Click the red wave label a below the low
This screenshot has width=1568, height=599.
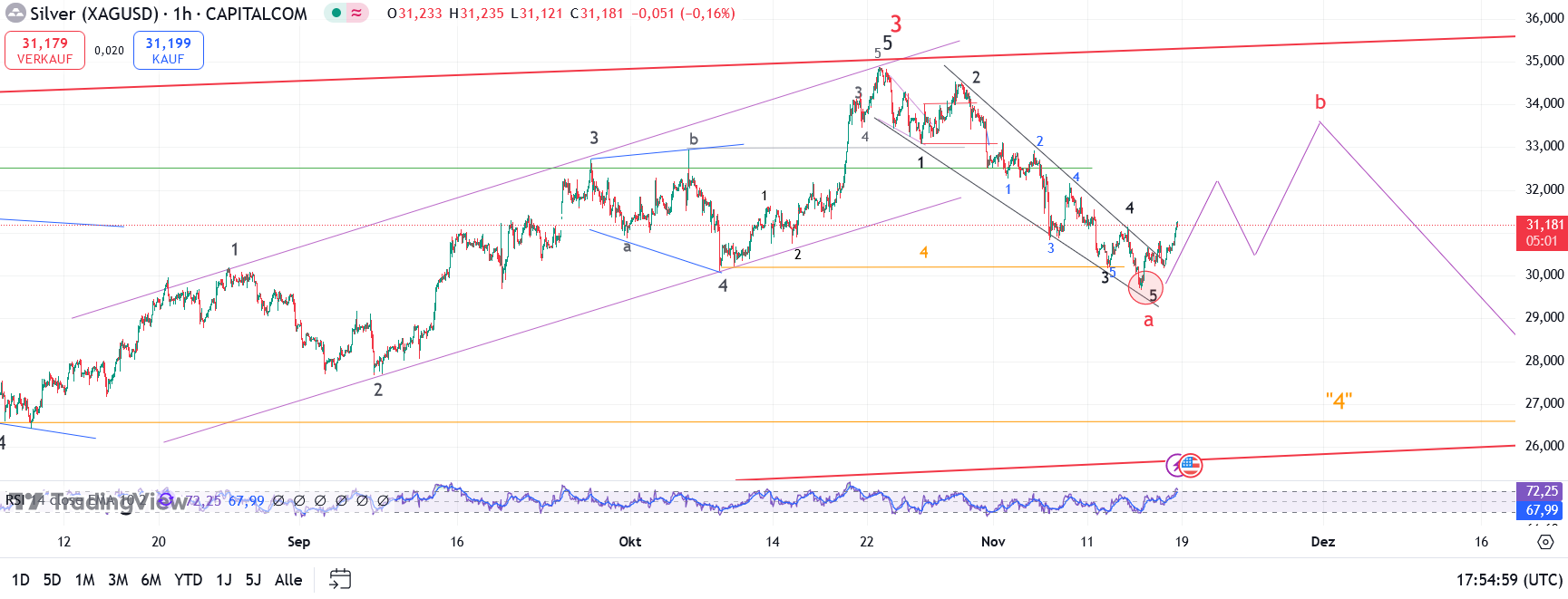(x=1149, y=320)
